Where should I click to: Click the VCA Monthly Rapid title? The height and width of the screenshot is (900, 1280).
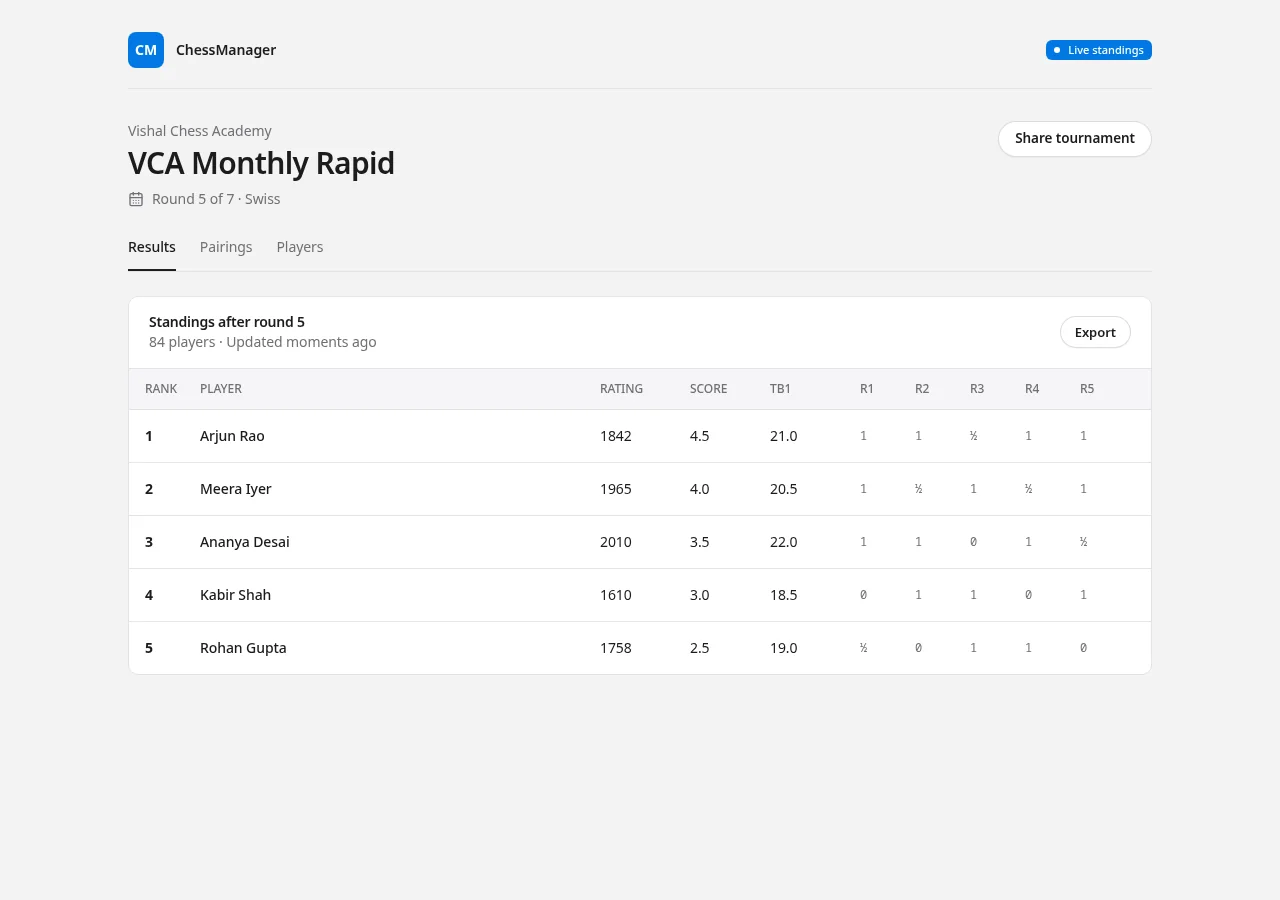click(x=261, y=163)
